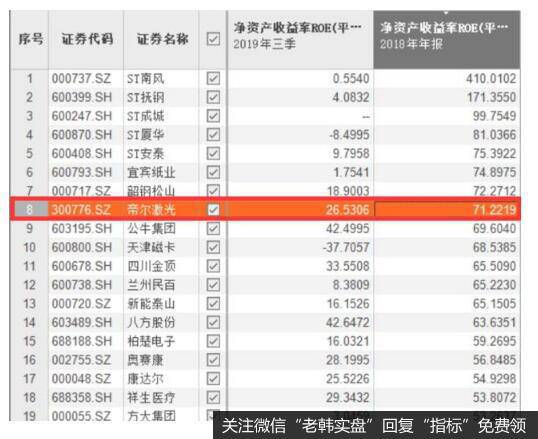Click the stock name 祥生医疗
538x439 pixels.
pyautogui.click(x=151, y=398)
